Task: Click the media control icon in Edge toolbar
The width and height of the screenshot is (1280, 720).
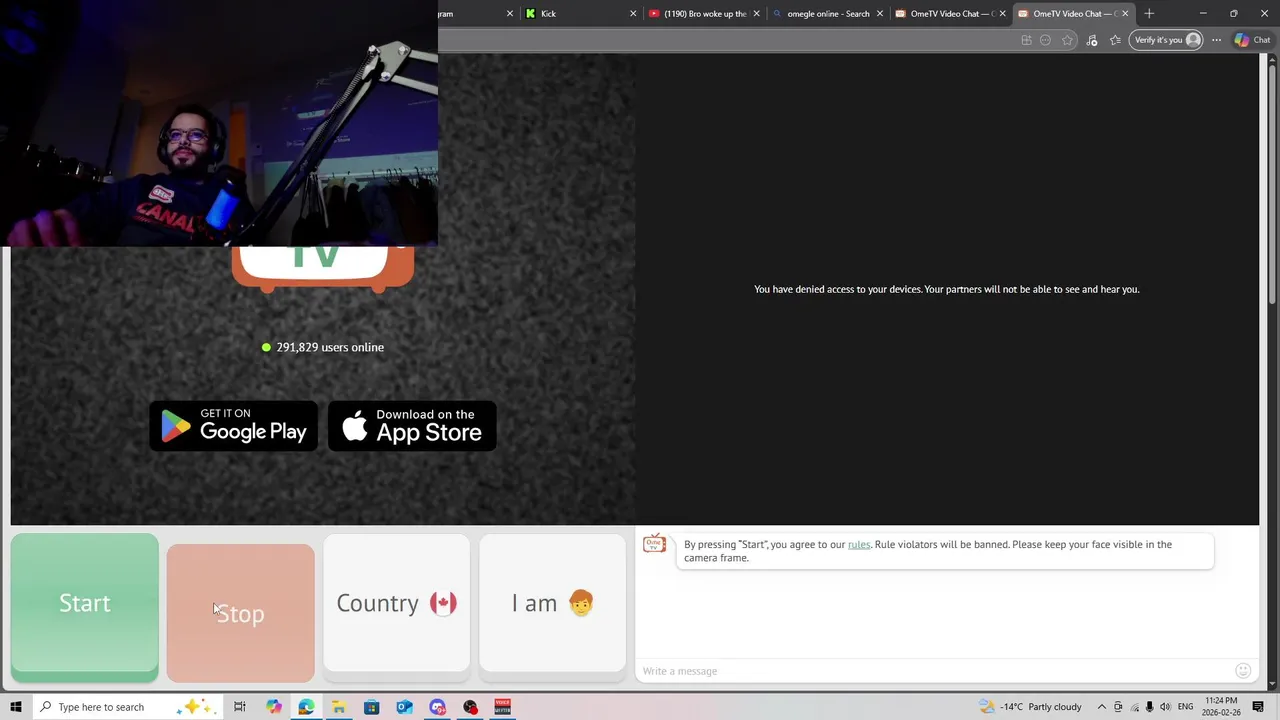Action: (1092, 40)
